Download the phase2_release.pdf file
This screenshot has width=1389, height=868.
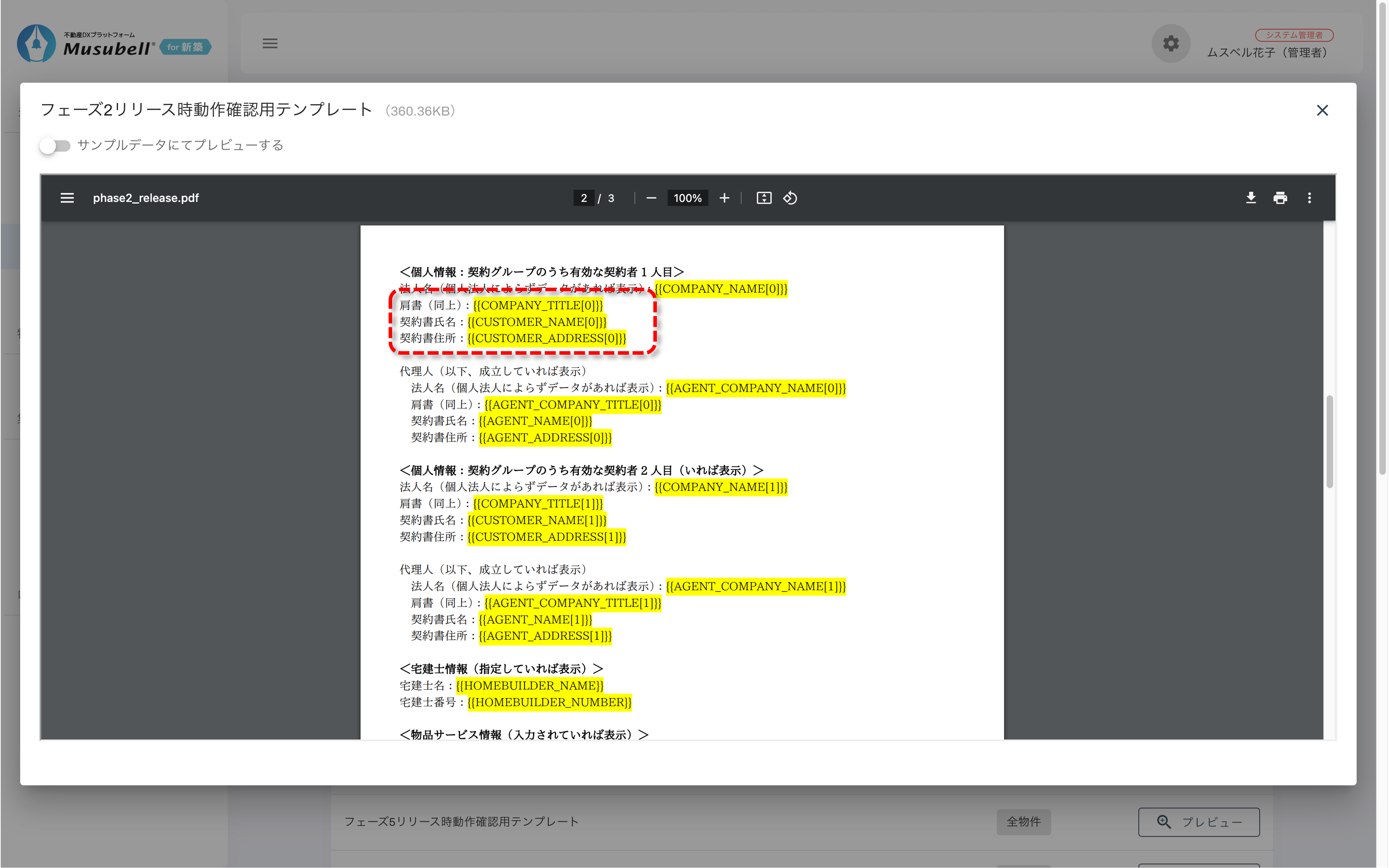(1251, 198)
